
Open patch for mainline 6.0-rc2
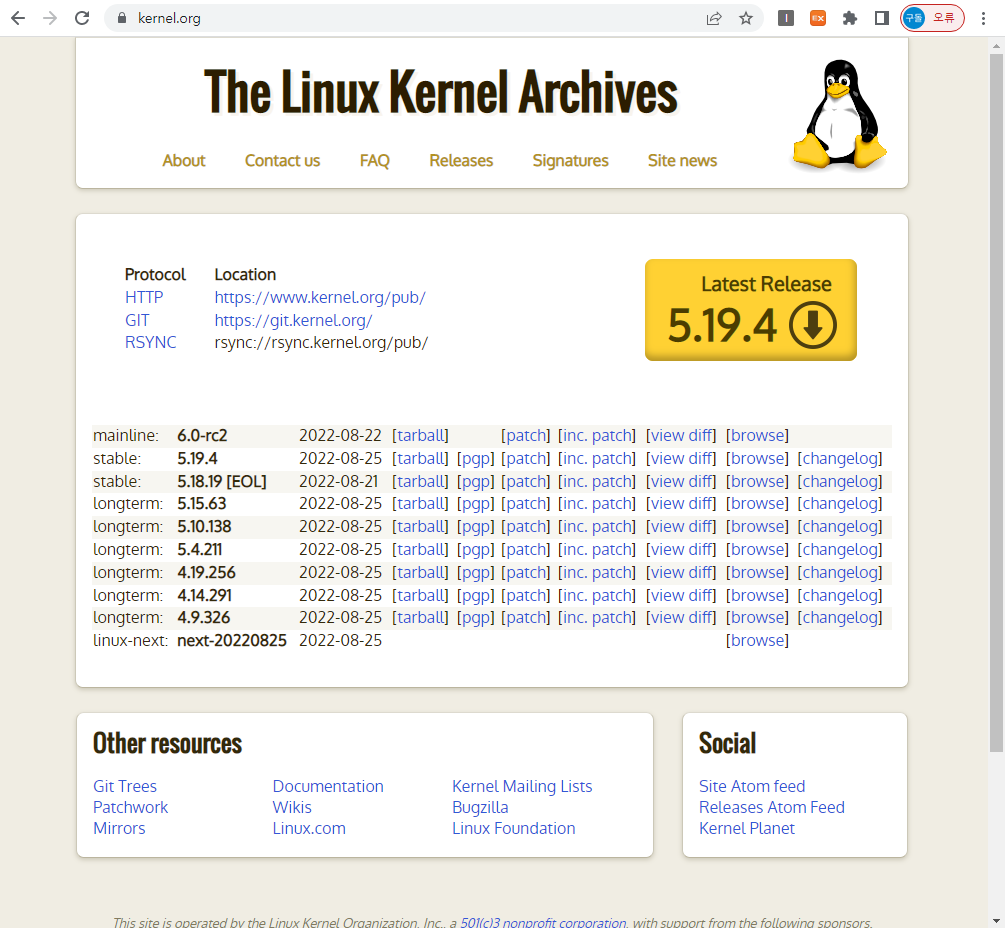click(x=526, y=435)
